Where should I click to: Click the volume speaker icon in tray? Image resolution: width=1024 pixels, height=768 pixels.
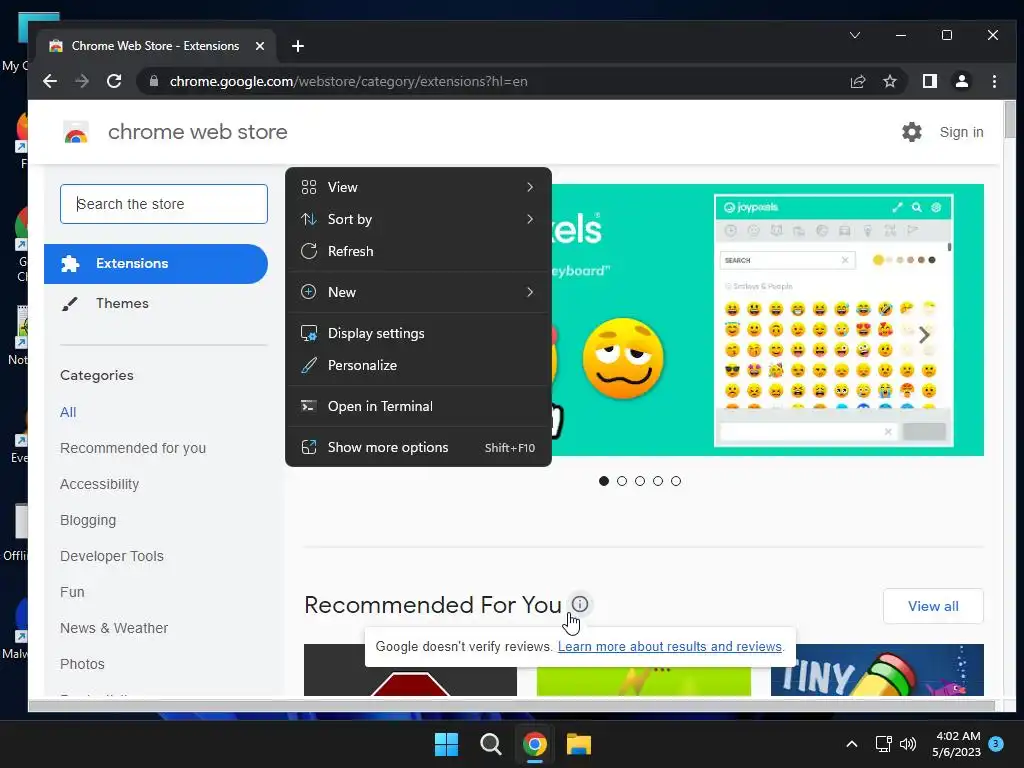tap(908, 744)
